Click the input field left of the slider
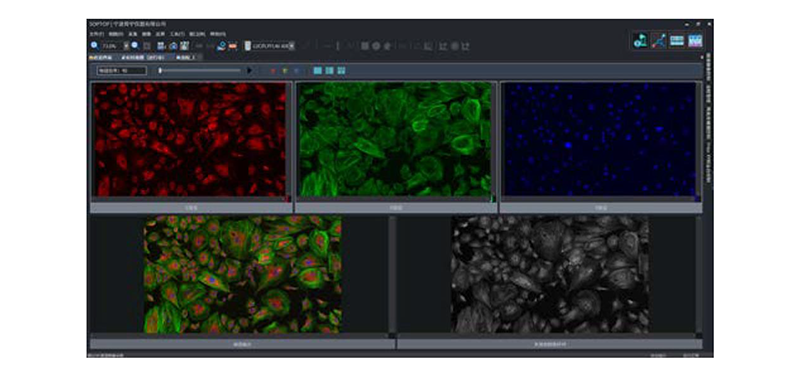This screenshot has width=800, height=385. [122, 70]
